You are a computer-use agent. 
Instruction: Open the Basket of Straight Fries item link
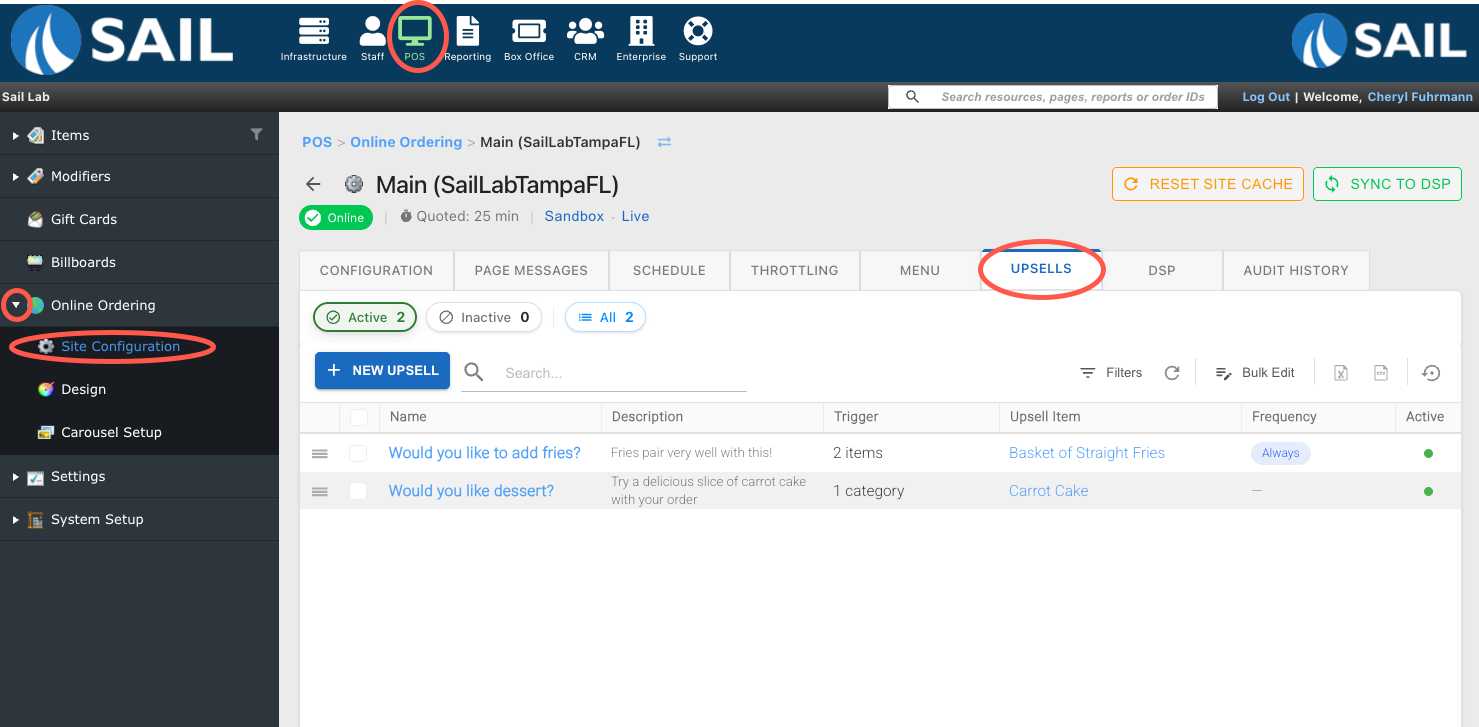click(x=1087, y=453)
